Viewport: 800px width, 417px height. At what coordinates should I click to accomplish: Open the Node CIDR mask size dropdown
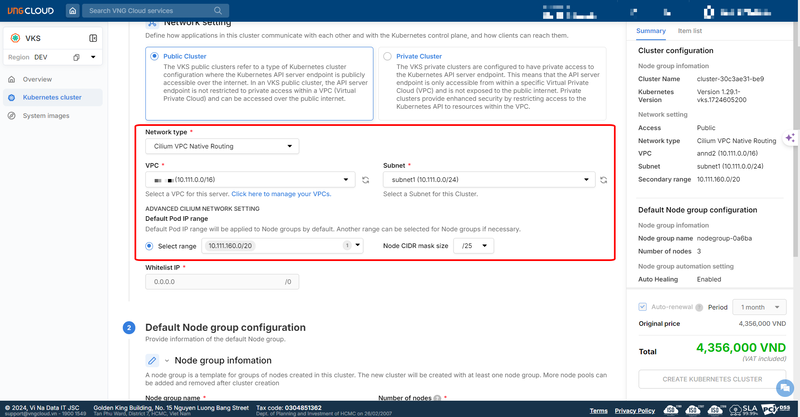(x=477, y=245)
